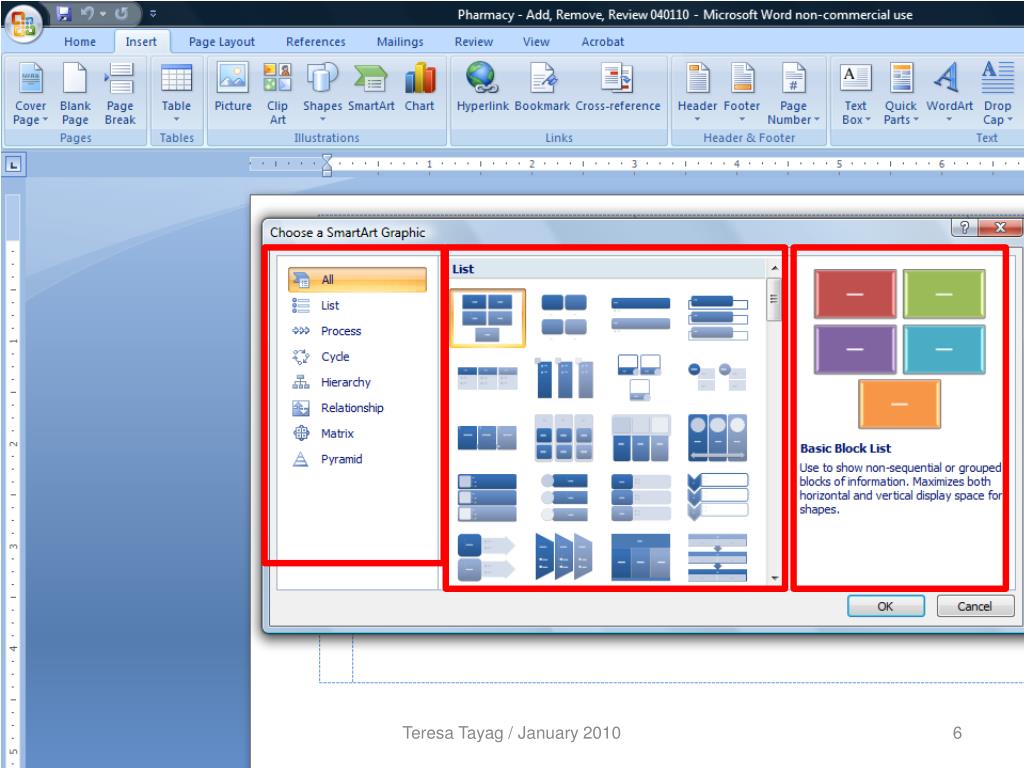The image size is (1024, 768).
Task: Click the green preview block
Action: point(944,295)
